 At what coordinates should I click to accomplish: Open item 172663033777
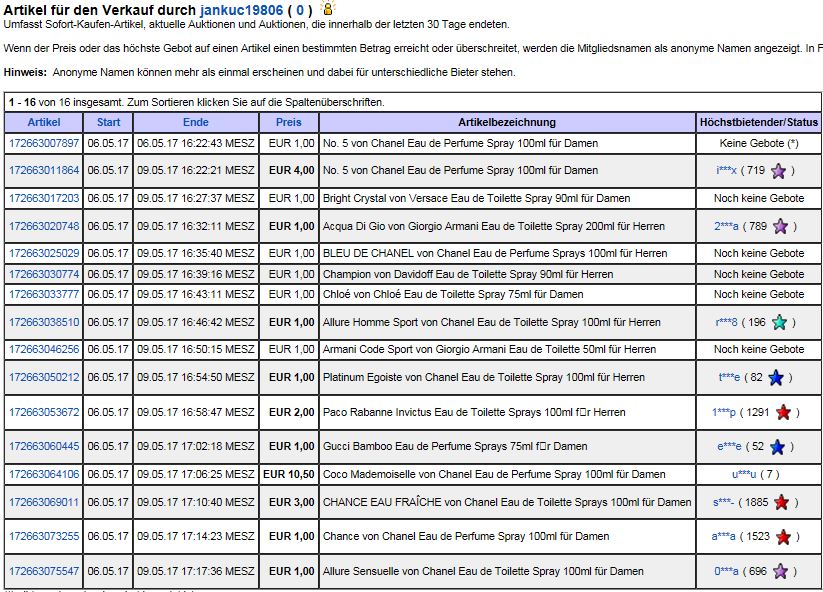pyautogui.click(x=44, y=294)
